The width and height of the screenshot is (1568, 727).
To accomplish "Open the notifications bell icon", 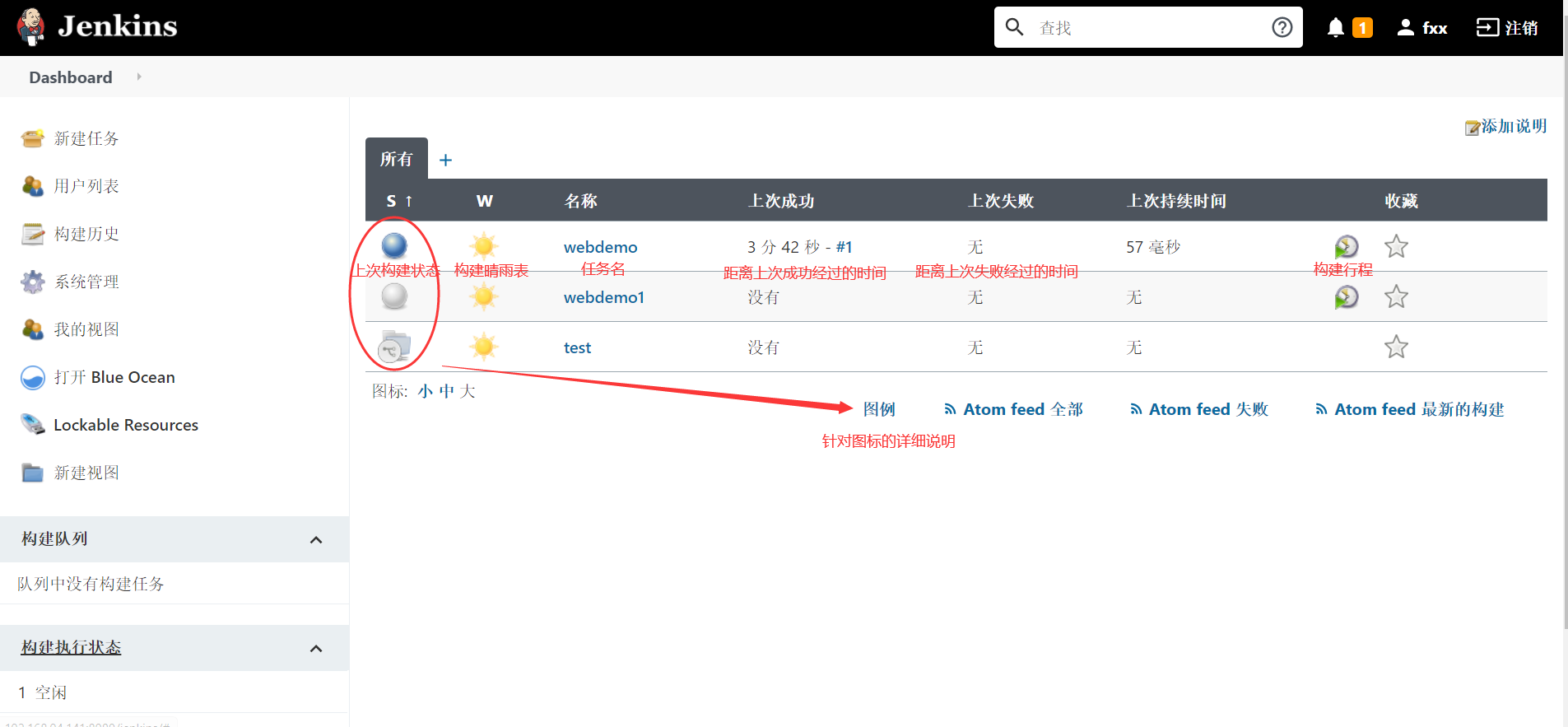I will [x=1336, y=27].
